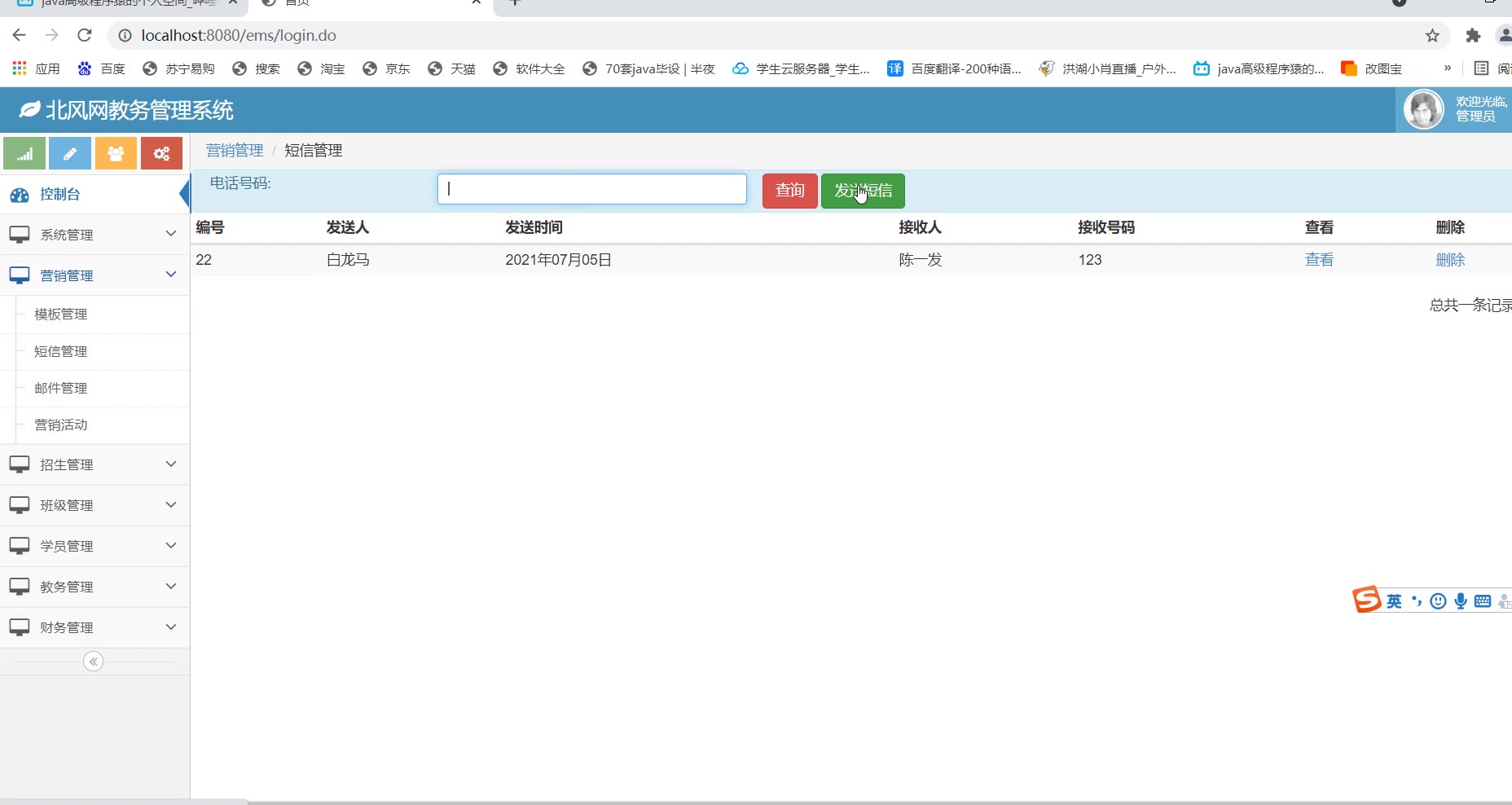Viewport: 1512px width, 805px height.
Task: Open the Sogou emoji smiley panel
Action: coord(1439,601)
